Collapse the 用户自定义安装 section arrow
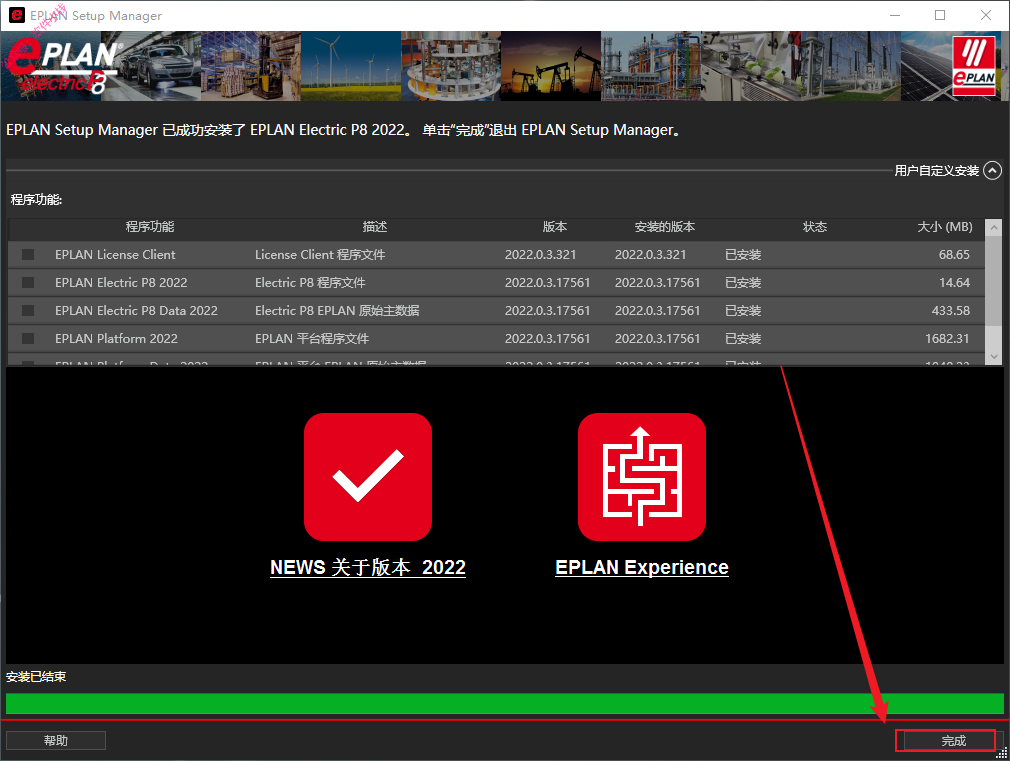The height and width of the screenshot is (761, 1010). coord(993,171)
